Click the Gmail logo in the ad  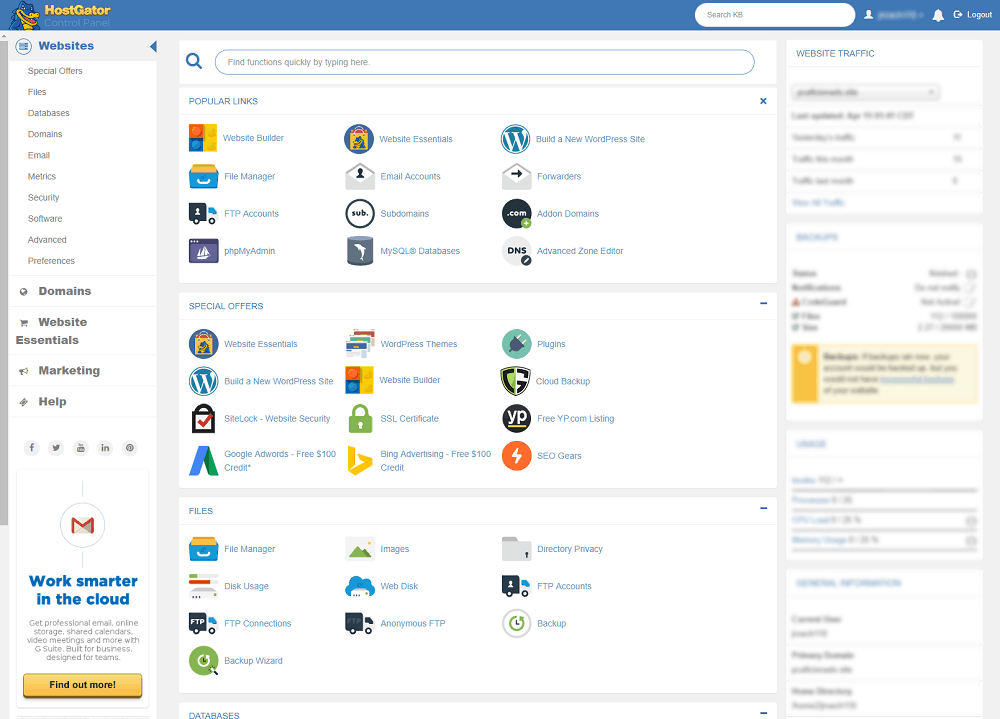(x=83, y=526)
